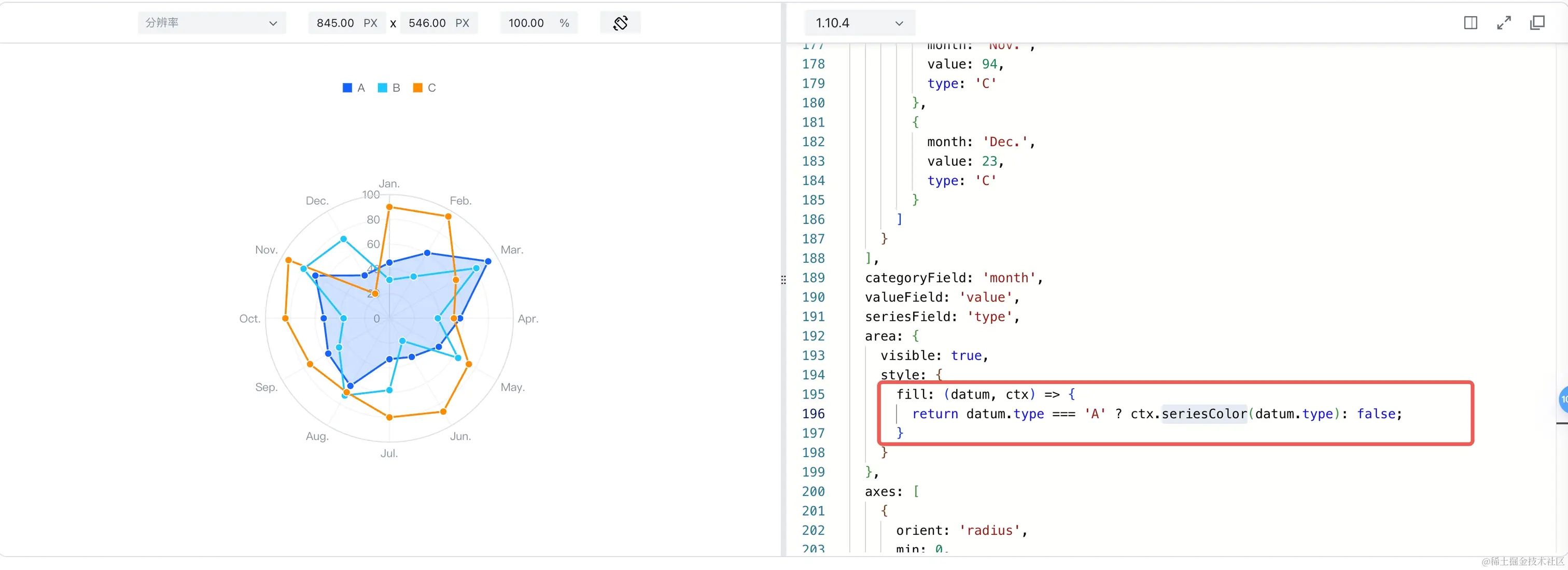1568x570 pixels.
Task: Click the copy code icon
Action: [1537, 23]
